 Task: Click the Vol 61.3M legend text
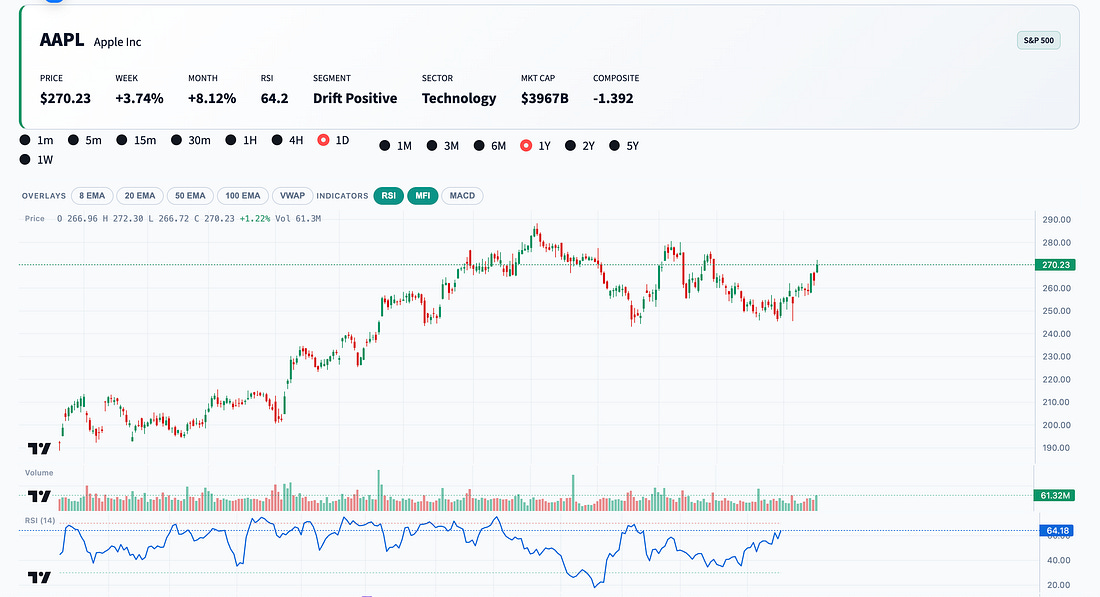(x=298, y=219)
